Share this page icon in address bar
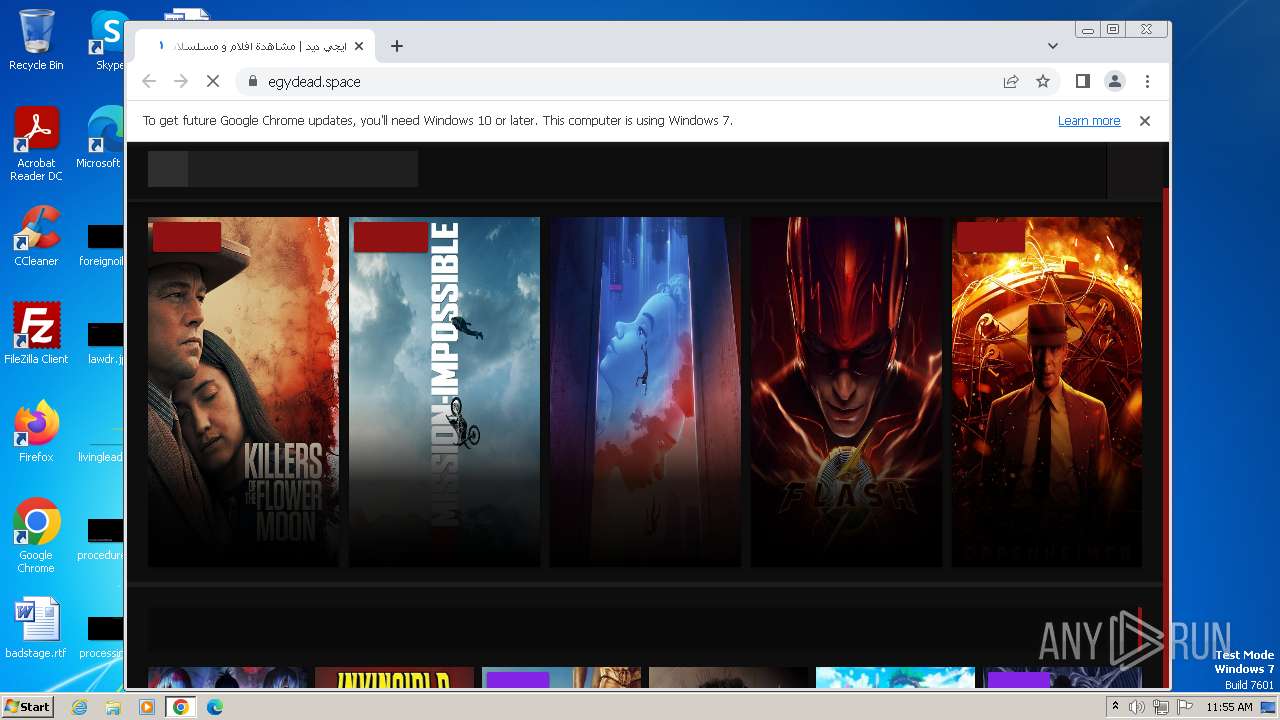Viewport: 1280px width, 720px height. 1011,82
